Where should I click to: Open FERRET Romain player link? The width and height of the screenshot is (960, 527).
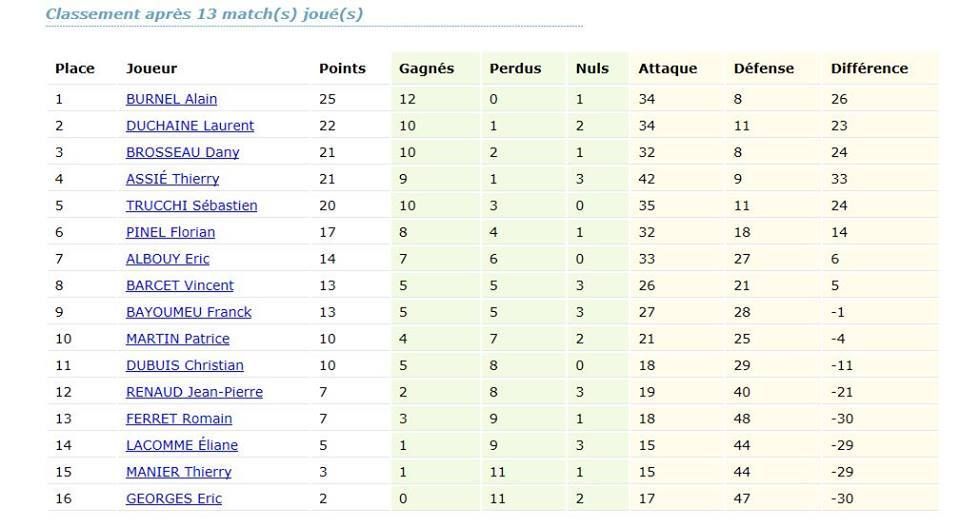pos(179,419)
